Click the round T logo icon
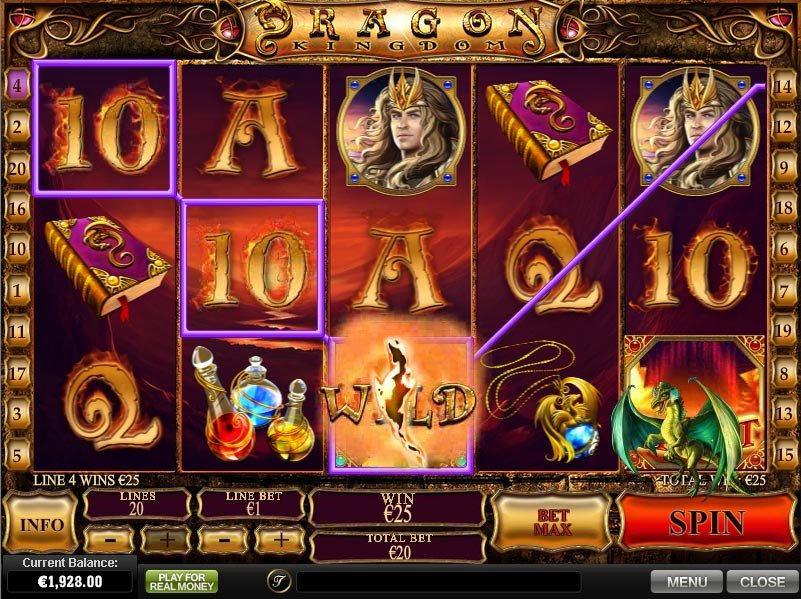Viewport: 801px width, 599px height. coord(279,581)
